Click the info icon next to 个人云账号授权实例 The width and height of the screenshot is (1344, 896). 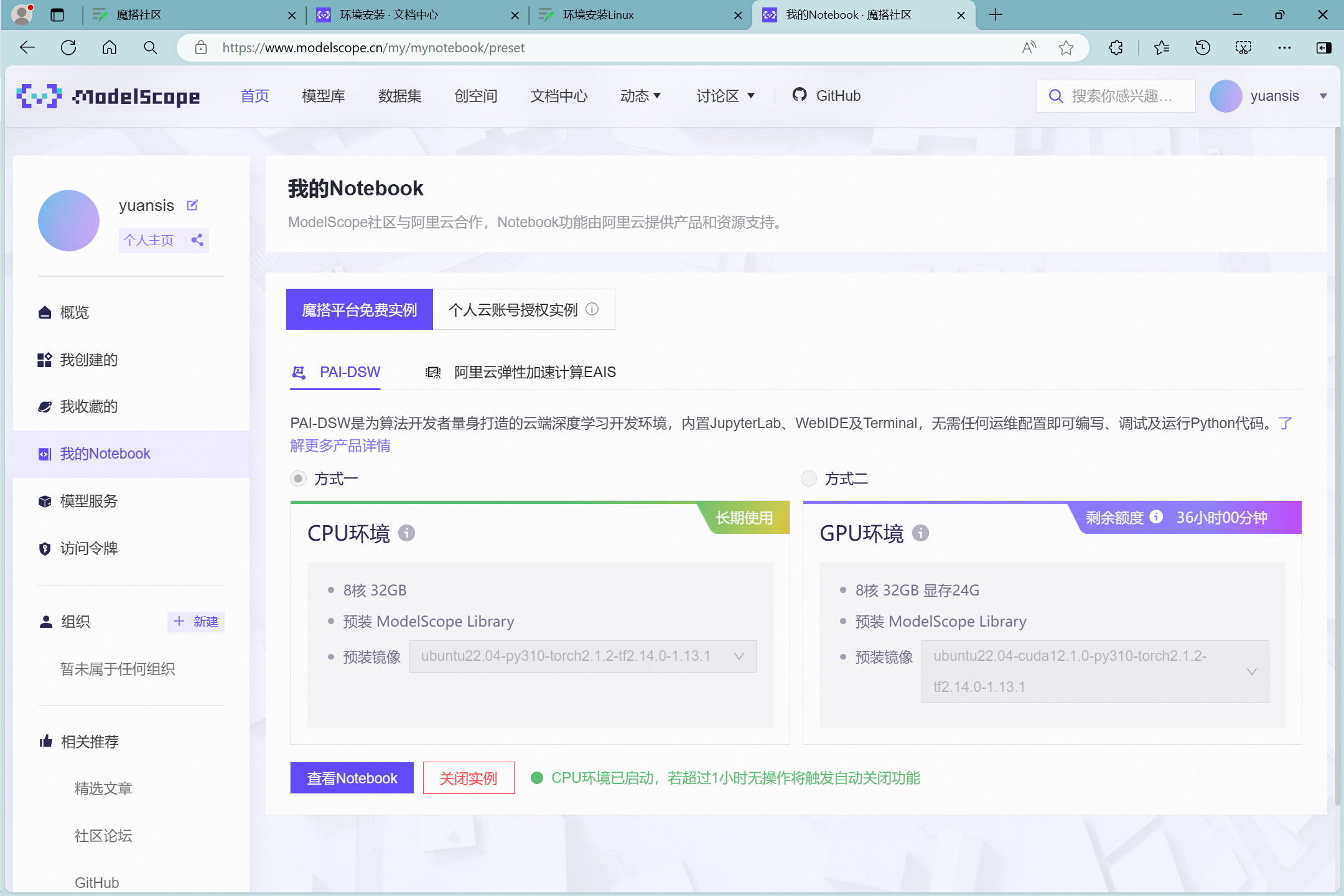(592, 309)
